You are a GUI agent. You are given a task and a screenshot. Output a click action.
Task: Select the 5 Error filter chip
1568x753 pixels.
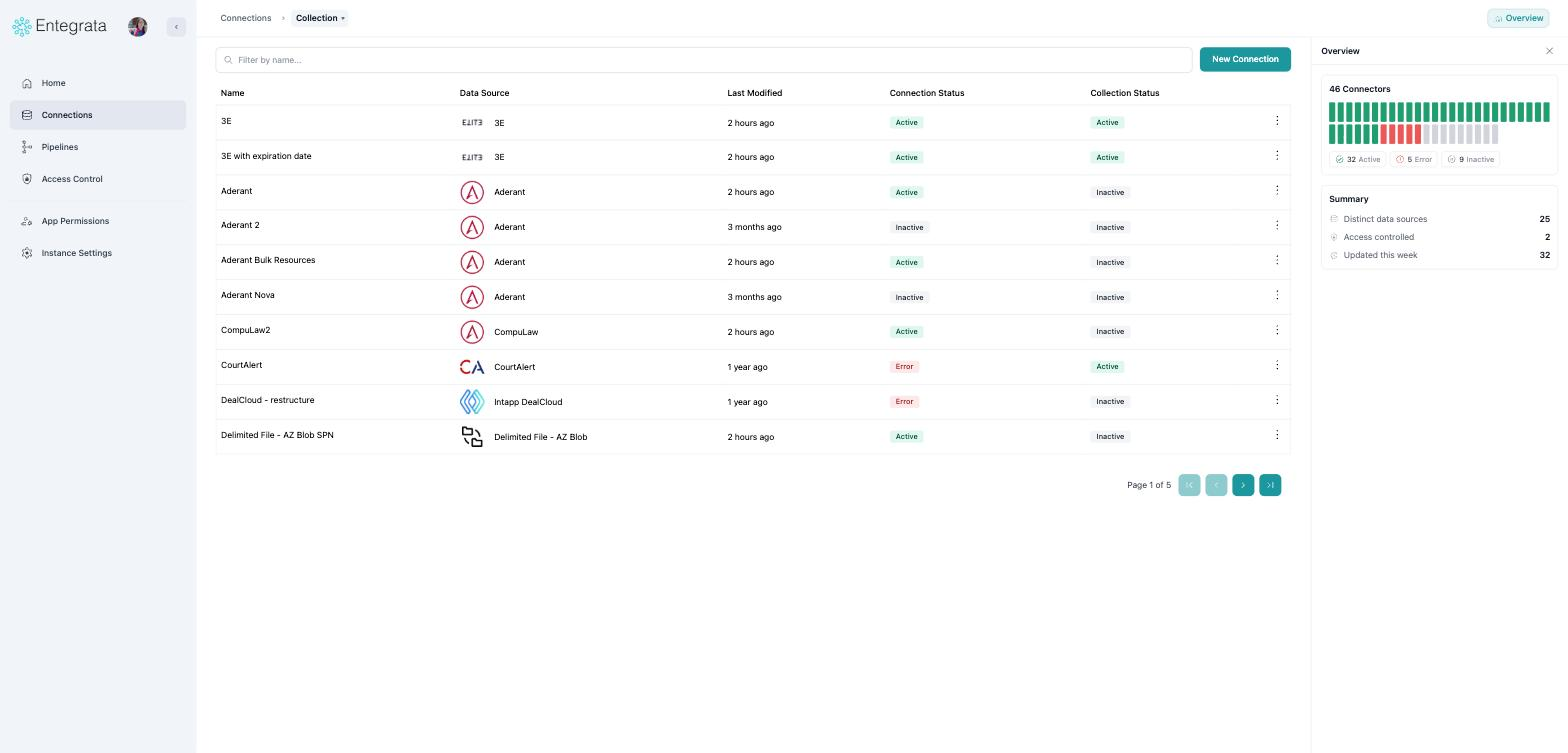(x=1414, y=159)
